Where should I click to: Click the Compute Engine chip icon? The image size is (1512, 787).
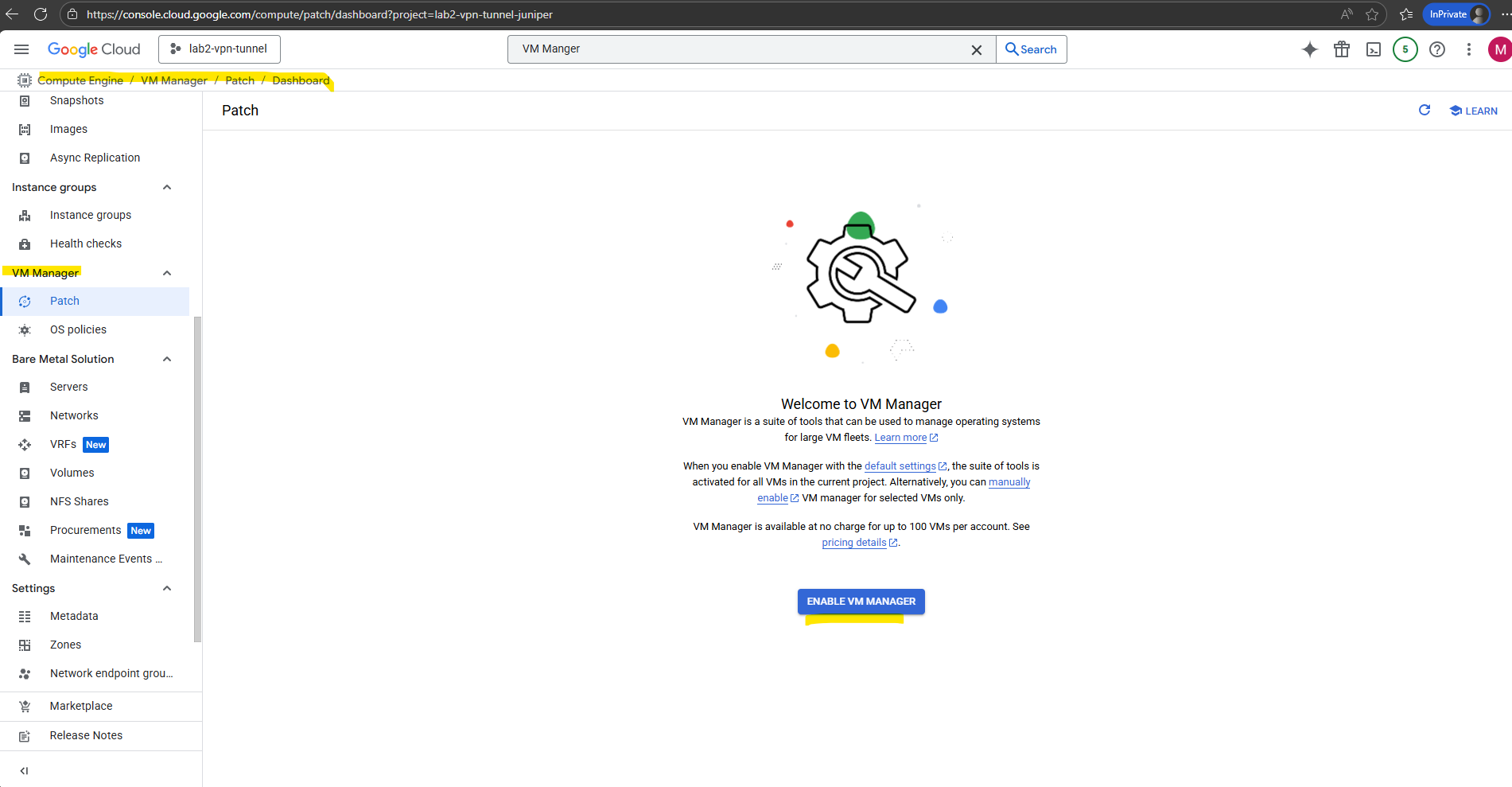pyautogui.click(x=25, y=80)
